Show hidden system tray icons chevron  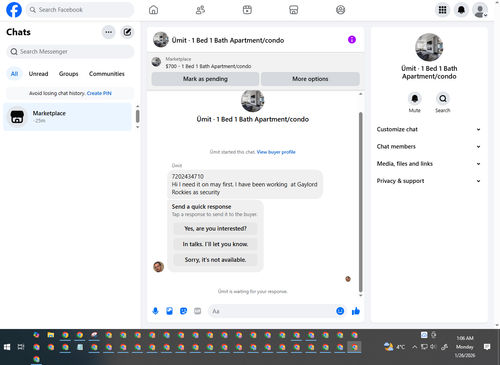[414, 347]
